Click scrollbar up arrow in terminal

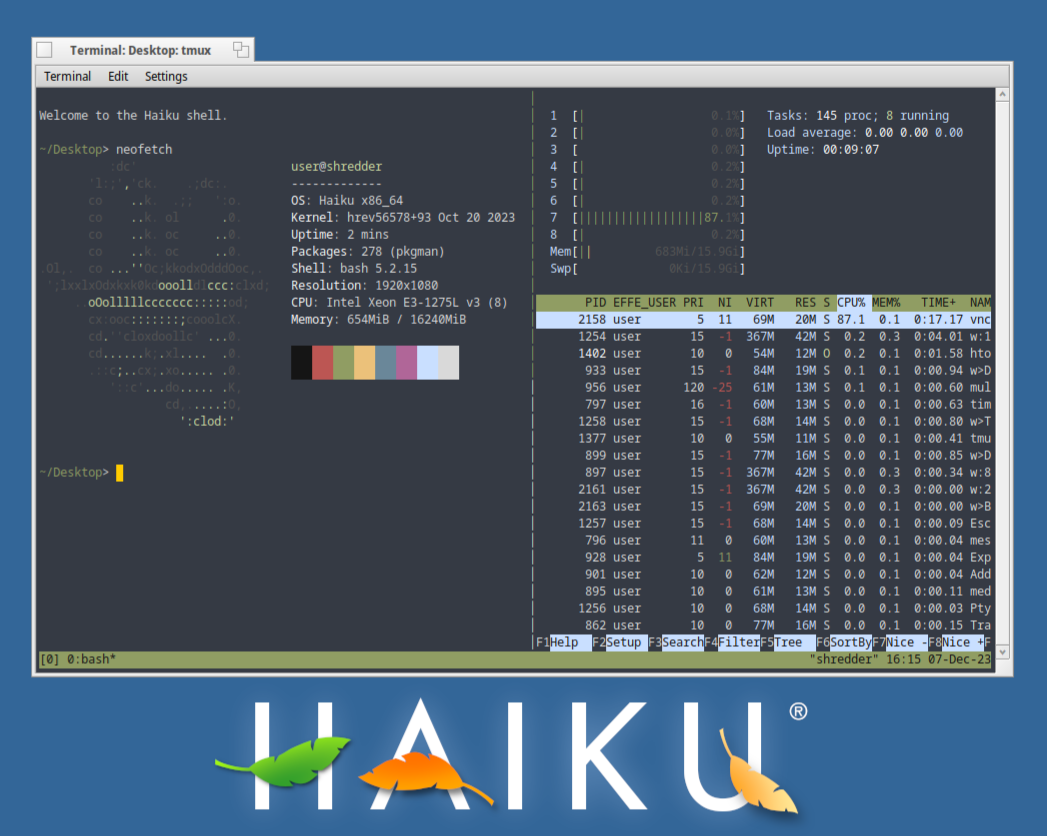coord(1002,95)
